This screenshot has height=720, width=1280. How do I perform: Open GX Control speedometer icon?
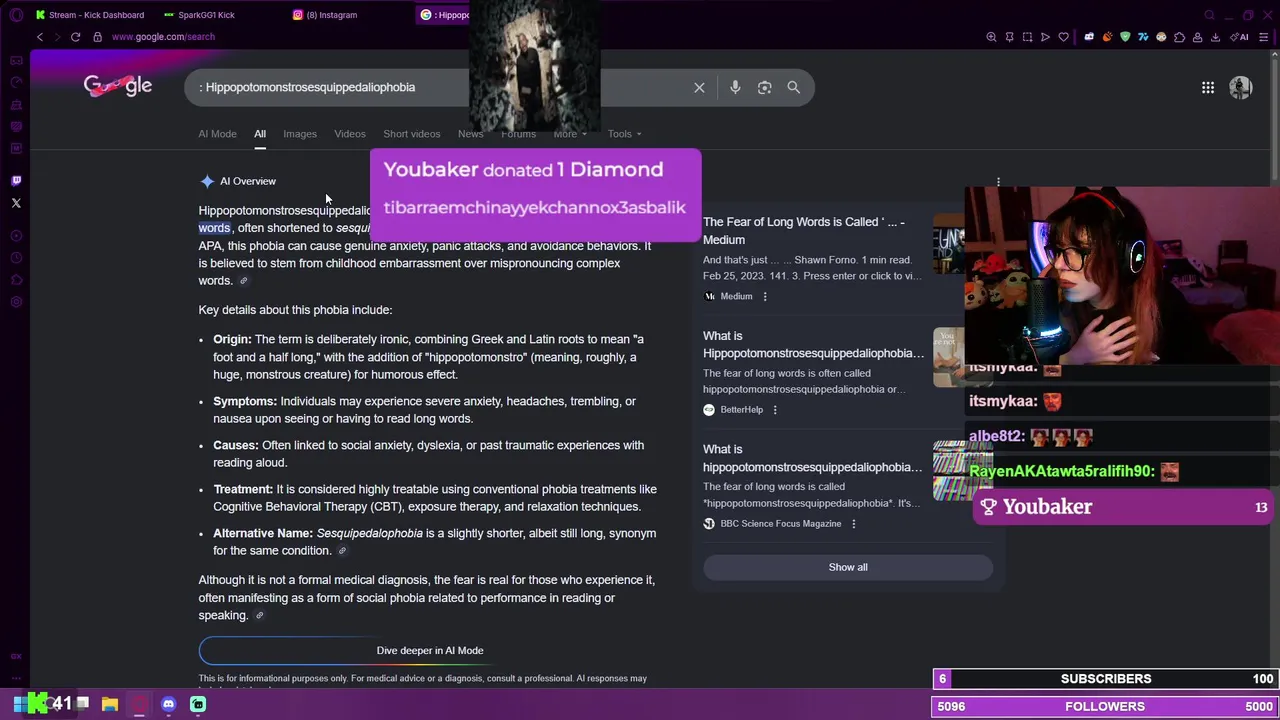coord(16,82)
